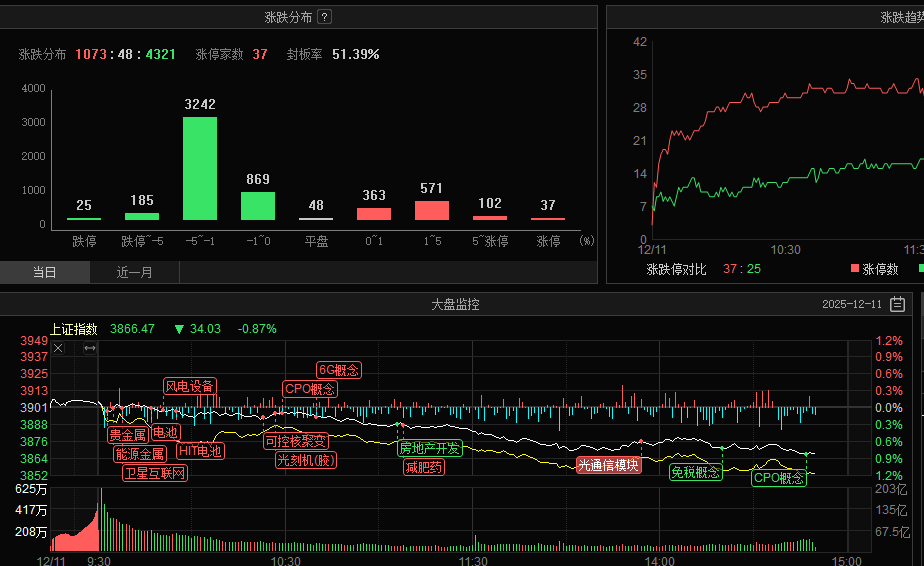
Task: Click the green down triangle by index change
Action: point(179,329)
